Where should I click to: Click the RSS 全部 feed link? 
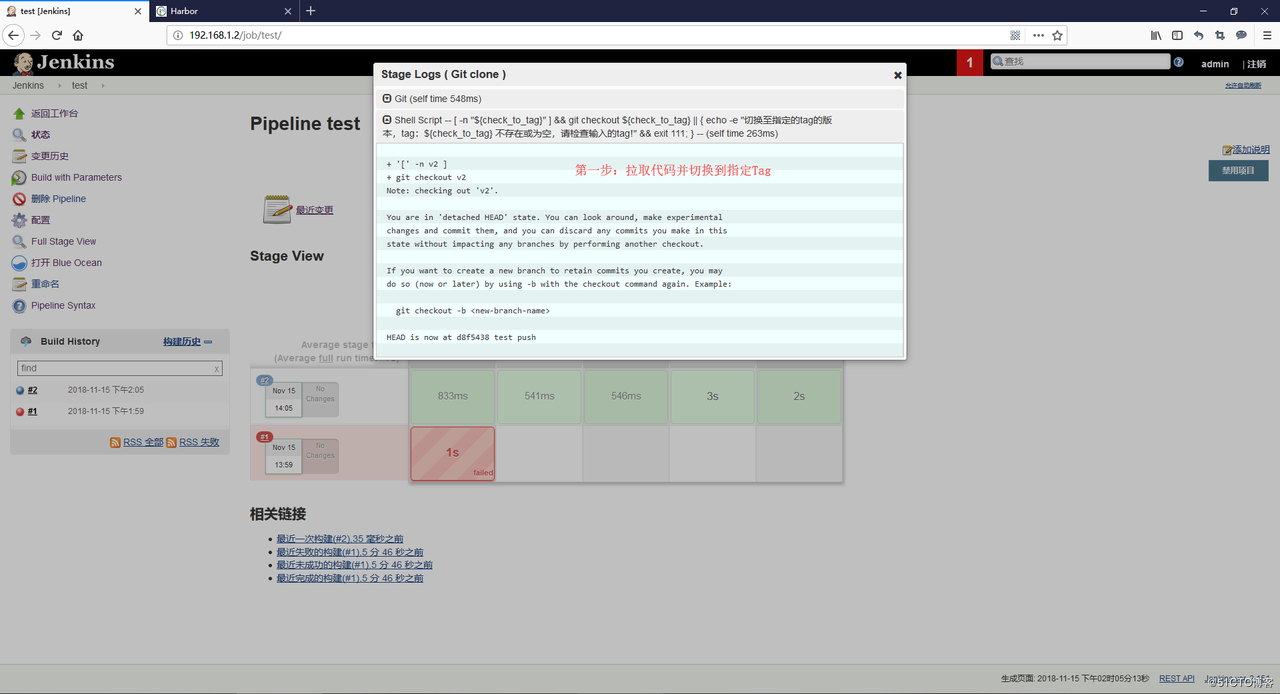click(143, 442)
